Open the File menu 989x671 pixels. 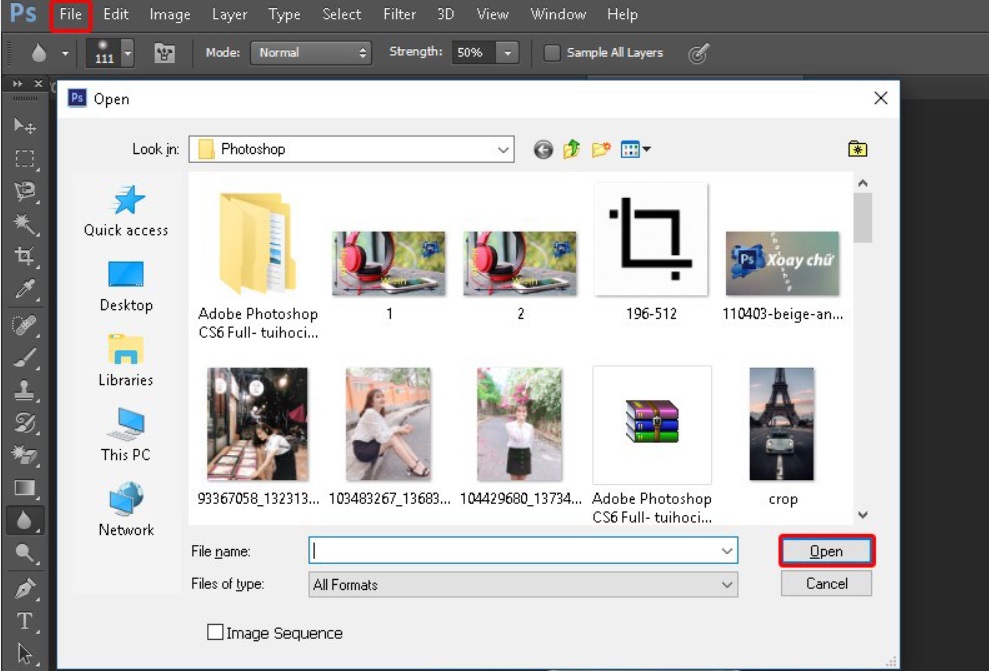tap(70, 14)
